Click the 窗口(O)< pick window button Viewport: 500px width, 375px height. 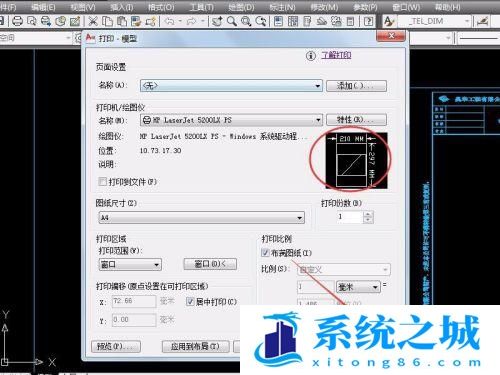[x=210, y=264]
